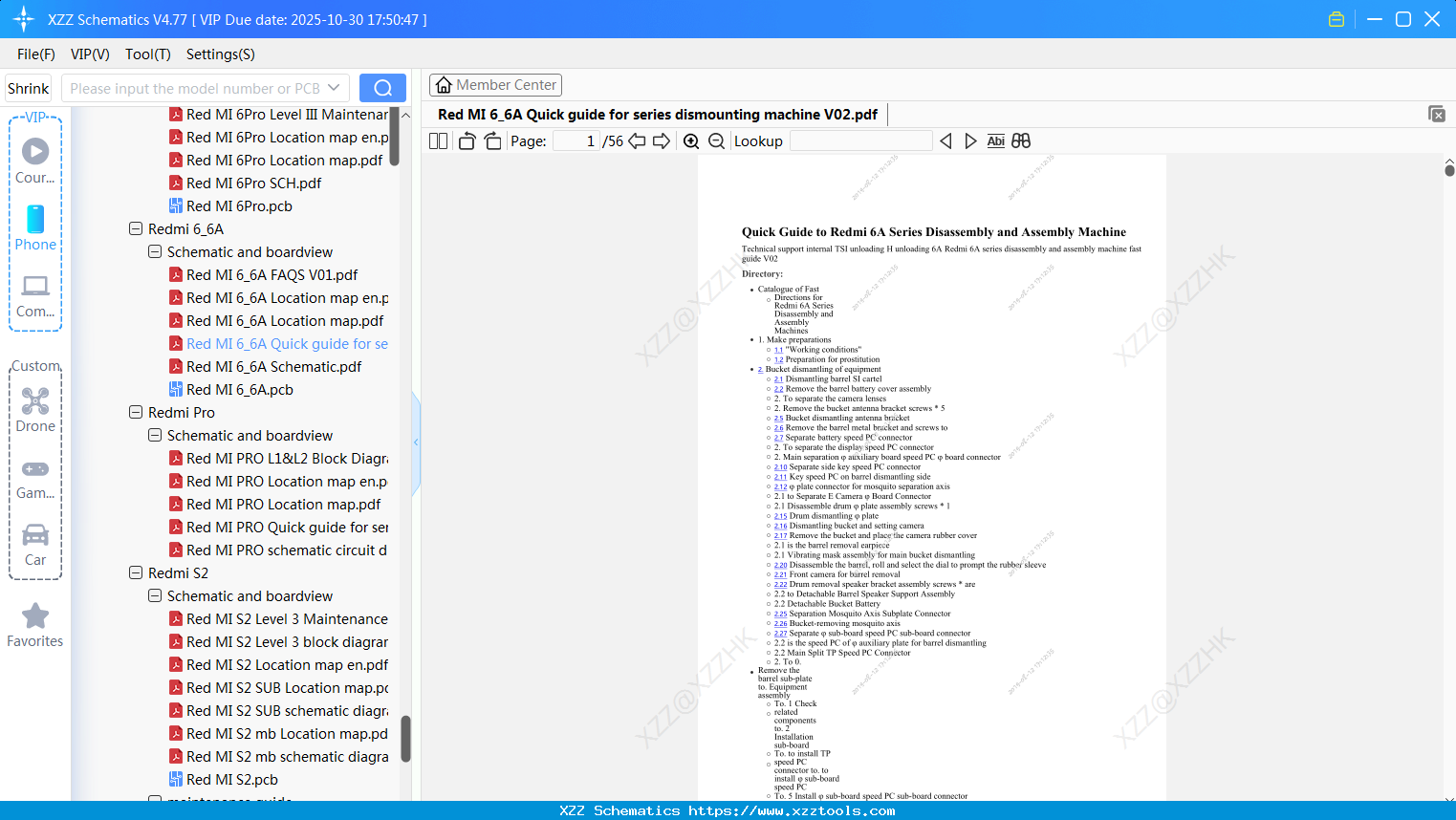Rotate the page counterclockwise
This screenshot has width=1456, height=820.
tap(467, 141)
